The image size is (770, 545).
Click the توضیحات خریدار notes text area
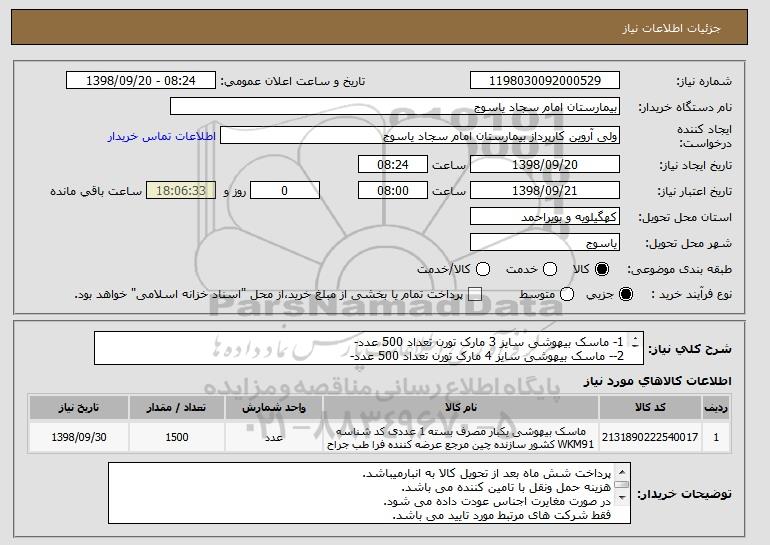pos(369,493)
